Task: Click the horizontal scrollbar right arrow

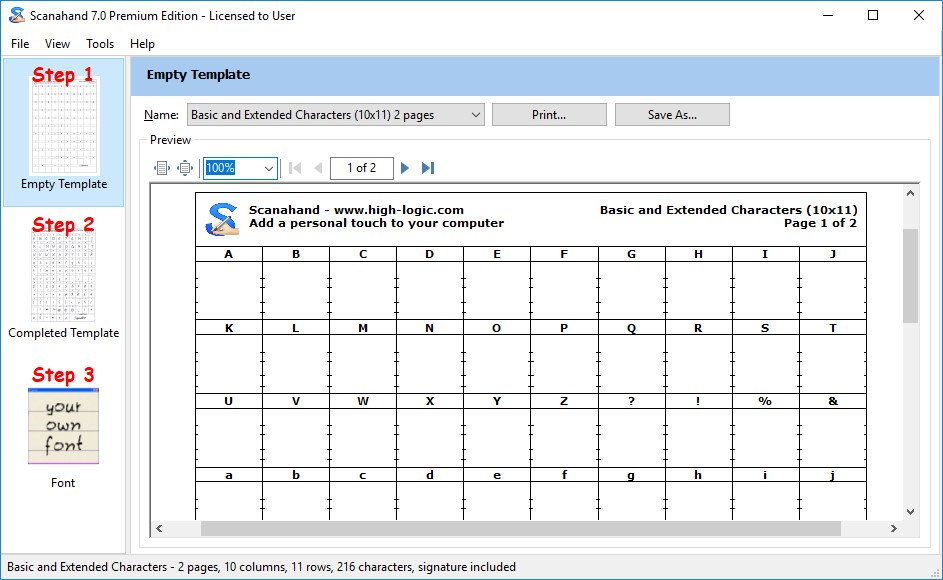Action: tap(894, 528)
